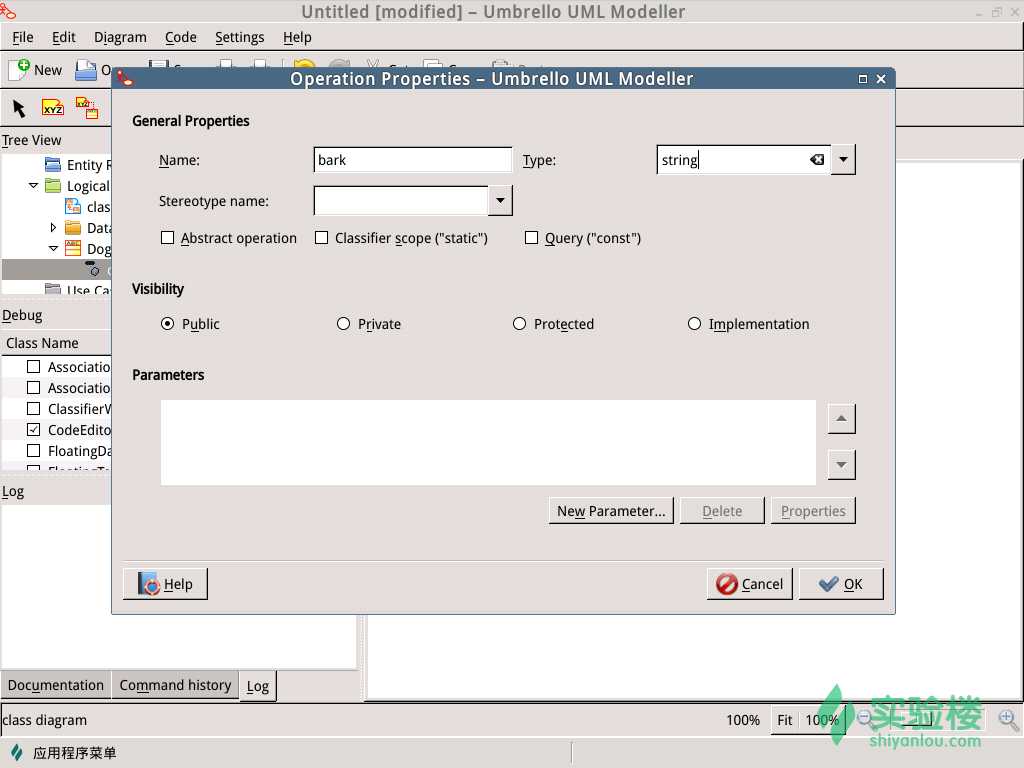
Task: Expand the Datatypes tree node
Action: click(x=54, y=227)
